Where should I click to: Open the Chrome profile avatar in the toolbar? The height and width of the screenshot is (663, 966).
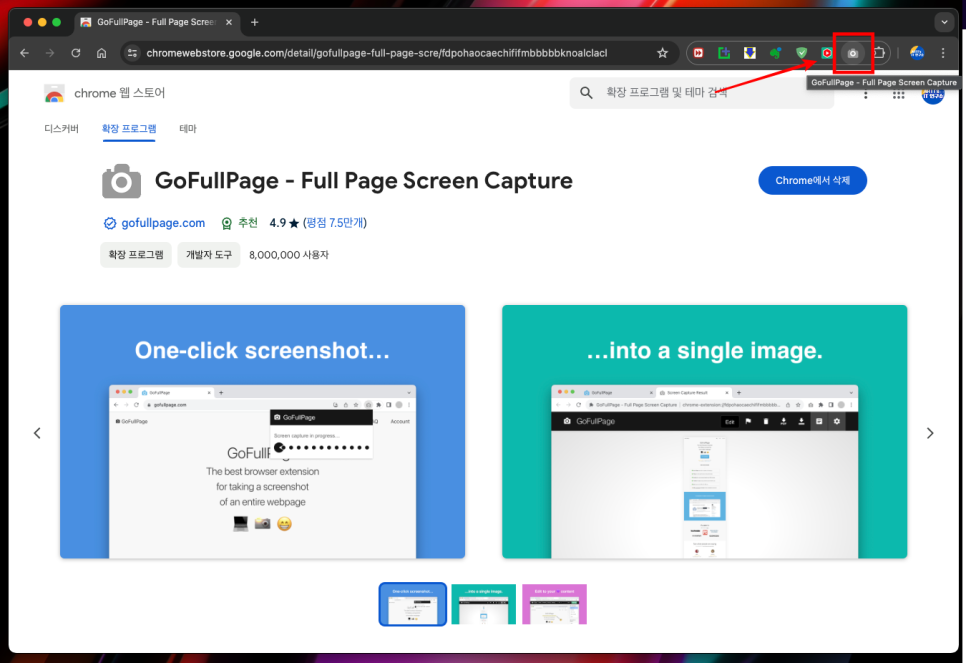point(917,53)
